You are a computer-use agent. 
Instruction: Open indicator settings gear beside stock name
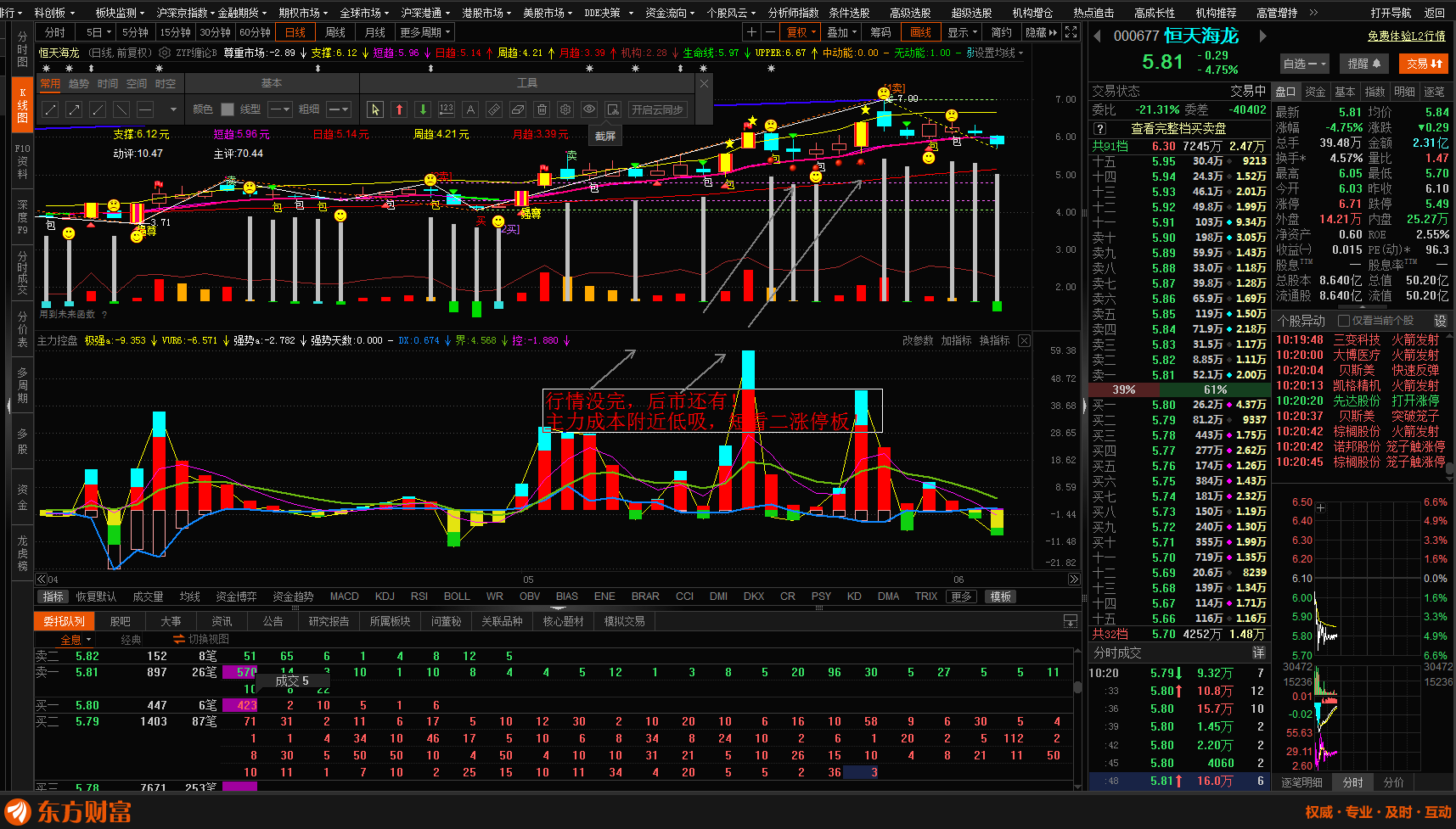tap(165, 53)
